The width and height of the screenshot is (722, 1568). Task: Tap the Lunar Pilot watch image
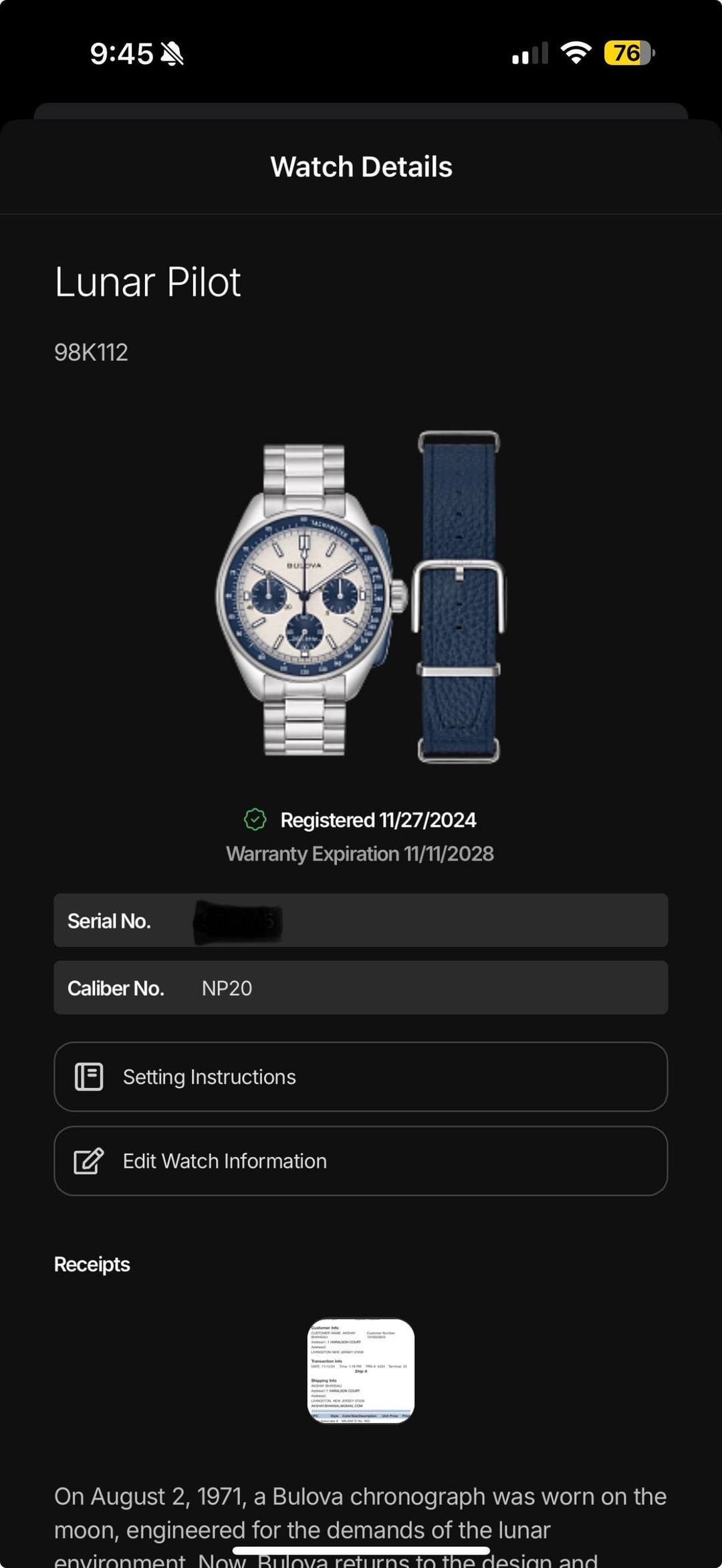pyautogui.click(x=312, y=600)
